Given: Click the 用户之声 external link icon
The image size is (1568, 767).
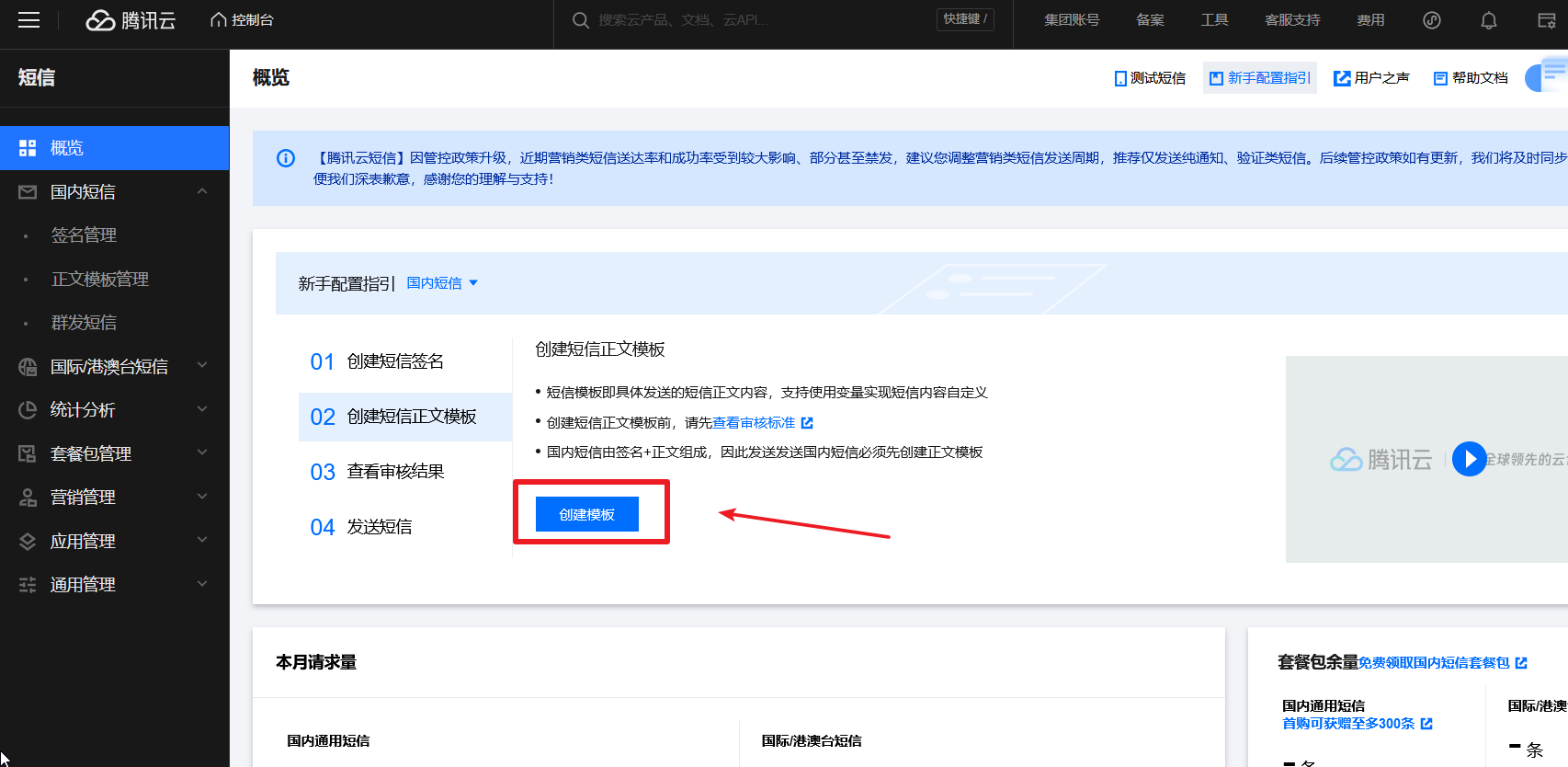Looking at the screenshot, I should 1342,78.
